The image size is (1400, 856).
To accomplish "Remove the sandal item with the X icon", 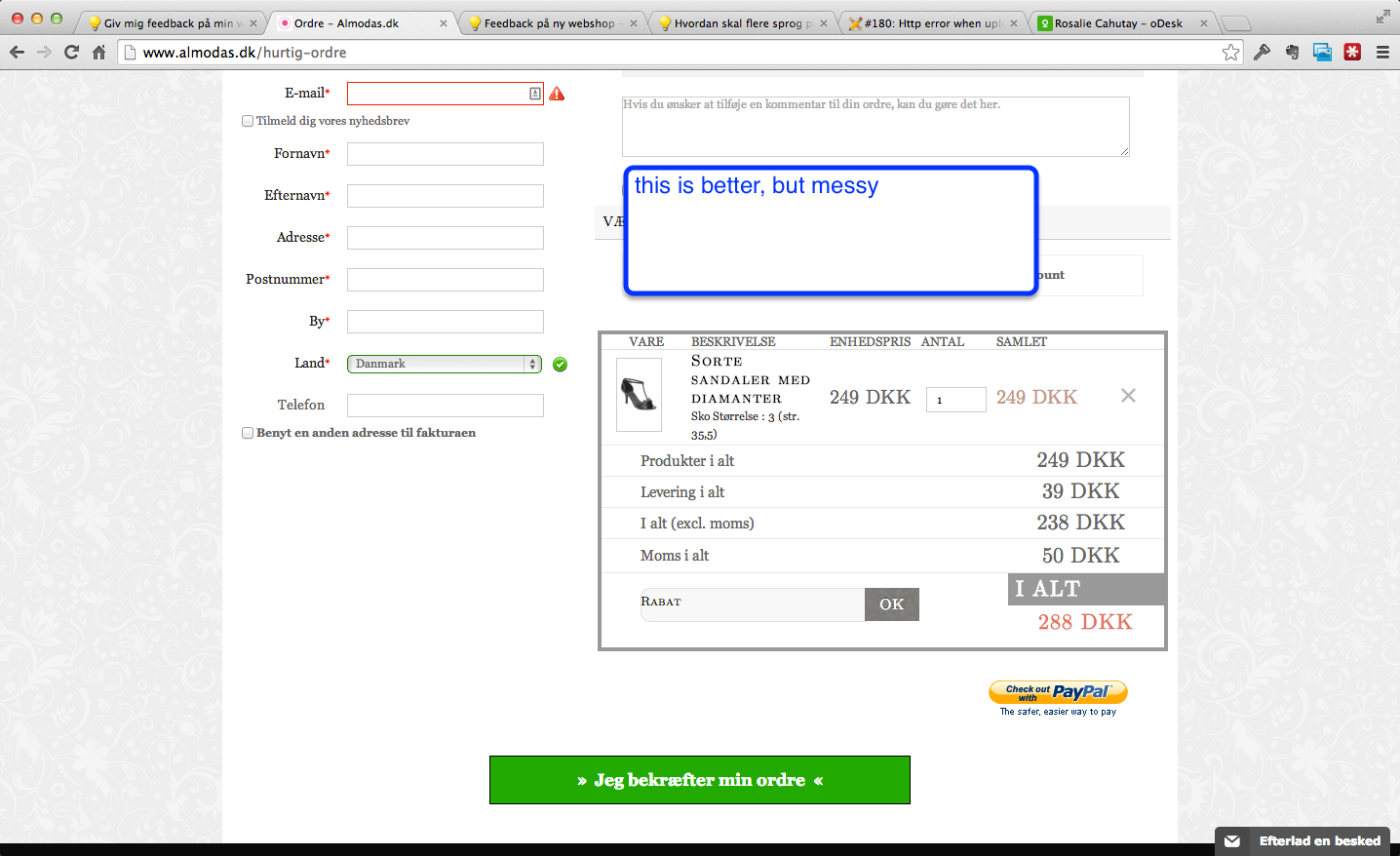I will (x=1128, y=396).
